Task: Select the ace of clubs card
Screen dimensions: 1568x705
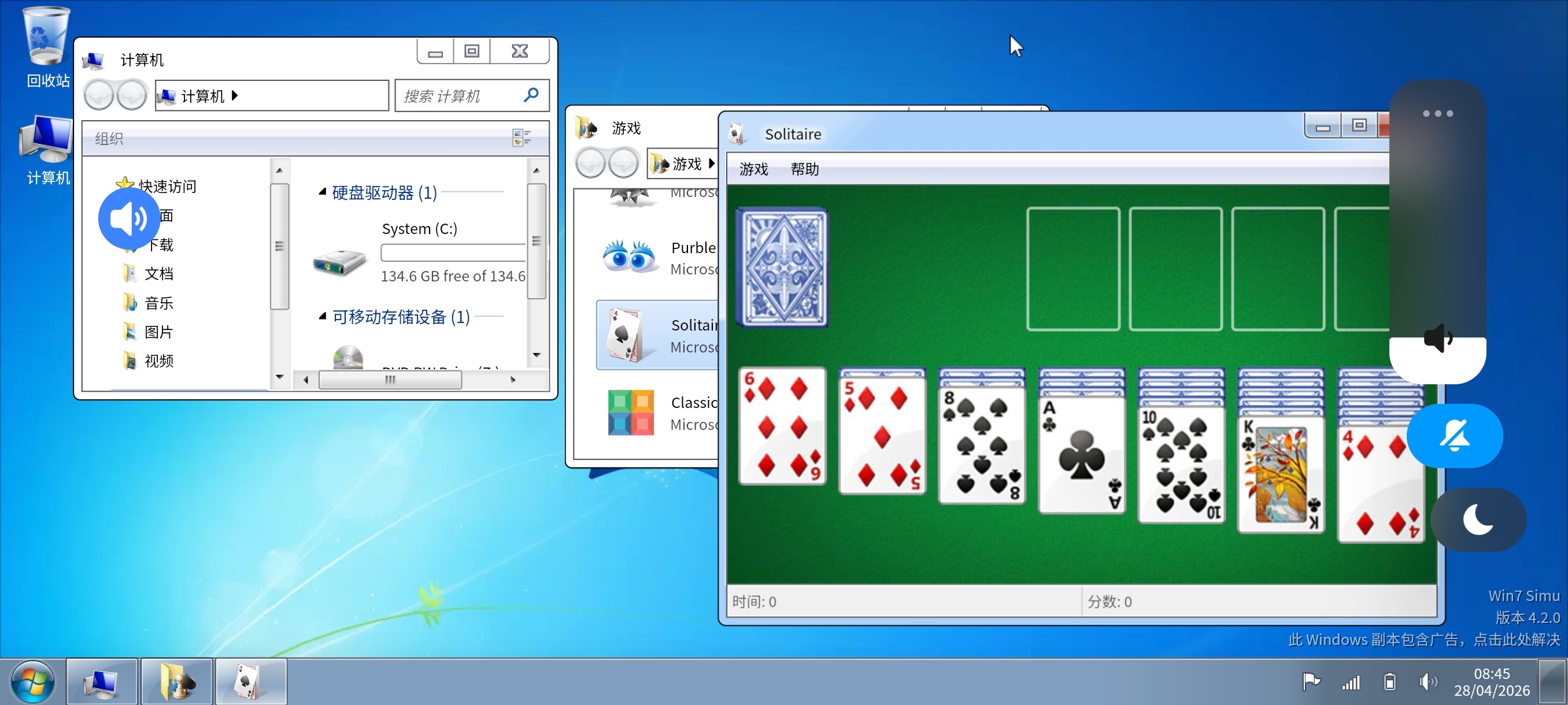Action: pyautogui.click(x=1082, y=455)
